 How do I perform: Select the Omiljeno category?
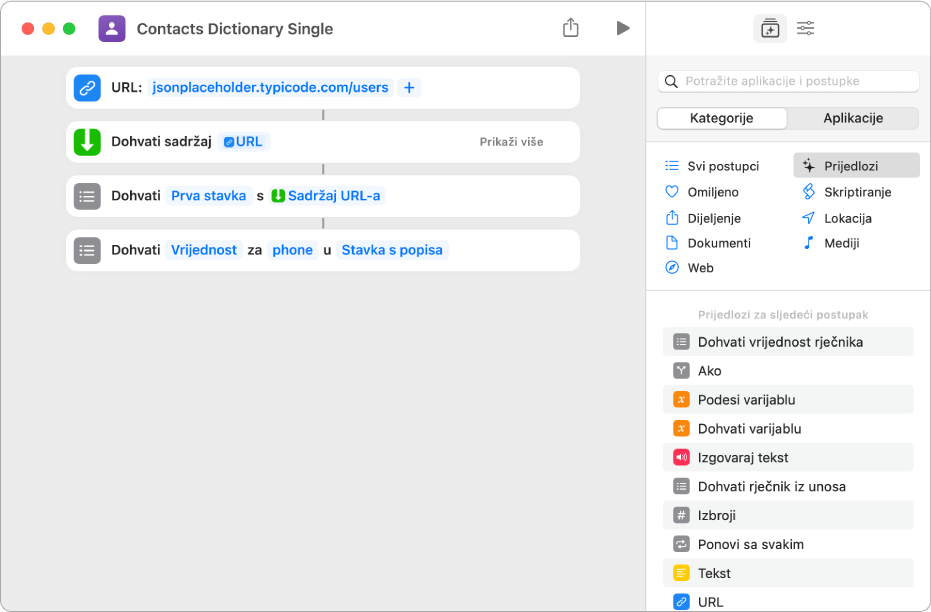tap(712, 192)
